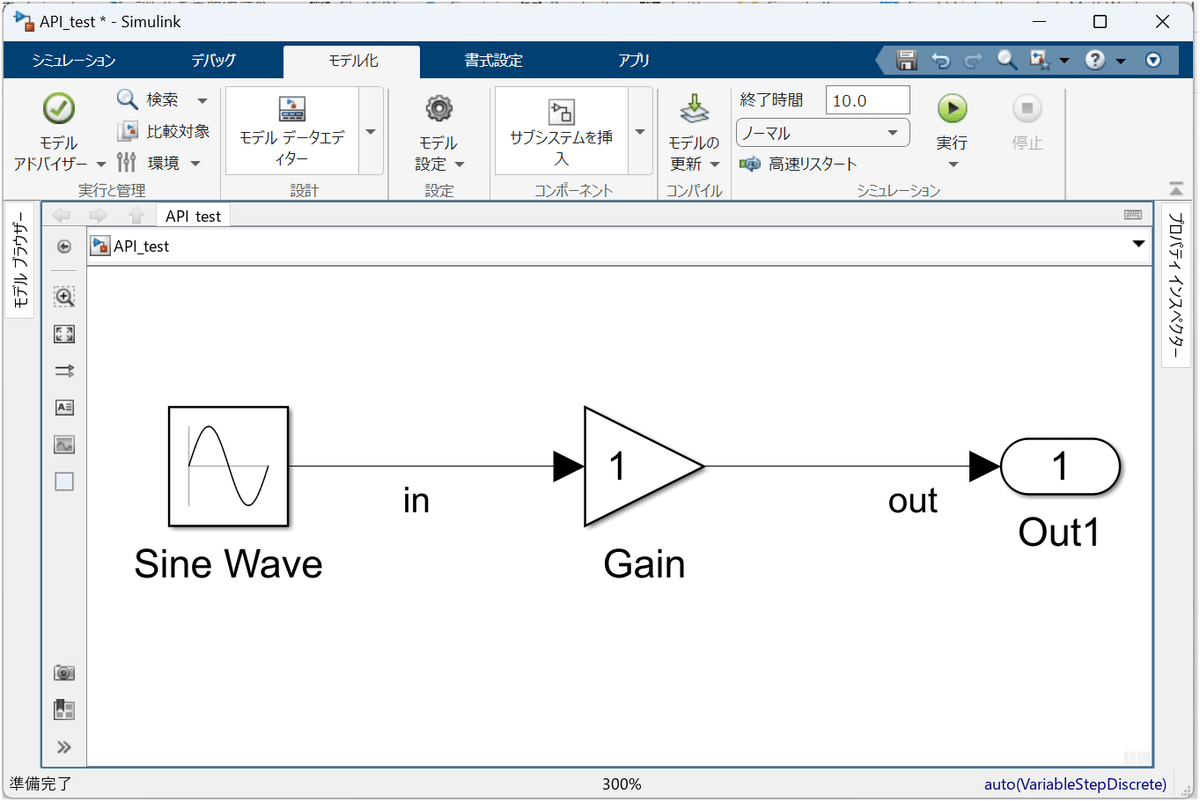Open the annotation tool in the left palette

point(64,407)
